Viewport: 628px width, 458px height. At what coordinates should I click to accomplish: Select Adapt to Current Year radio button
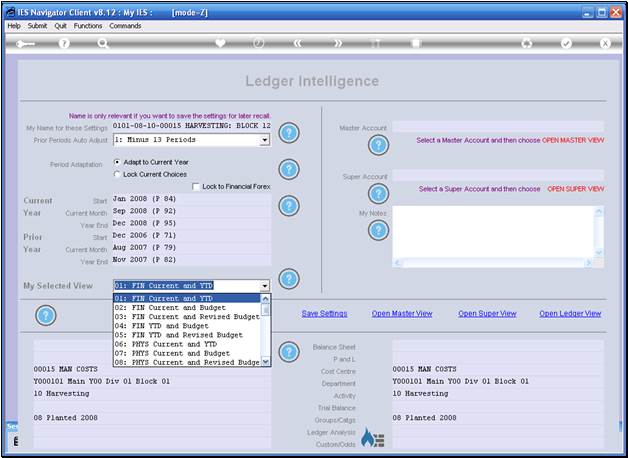[117, 162]
